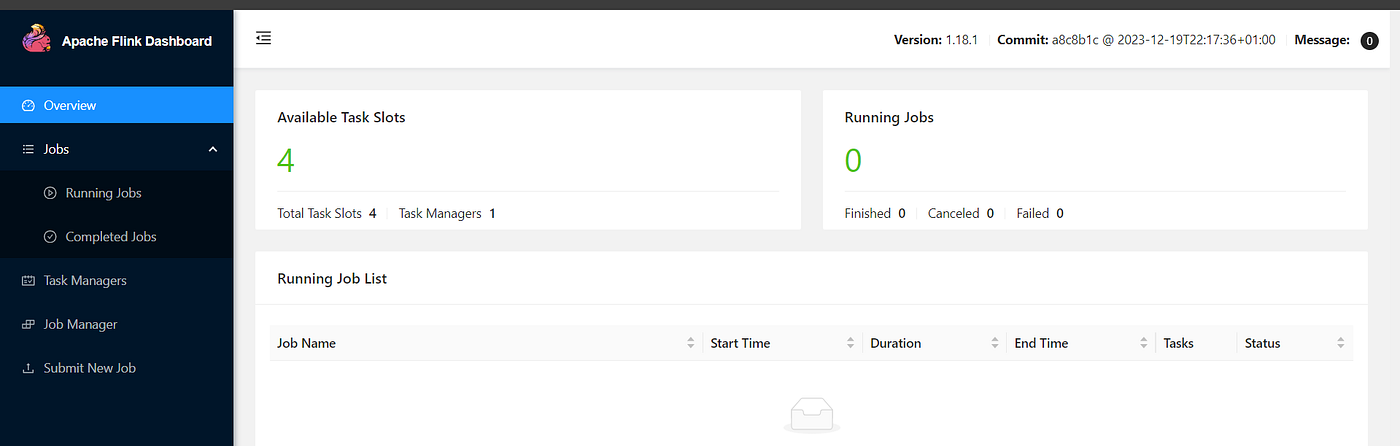Click the Job Manager build icon
Viewport: 1400px width, 446px height.
[28, 325]
